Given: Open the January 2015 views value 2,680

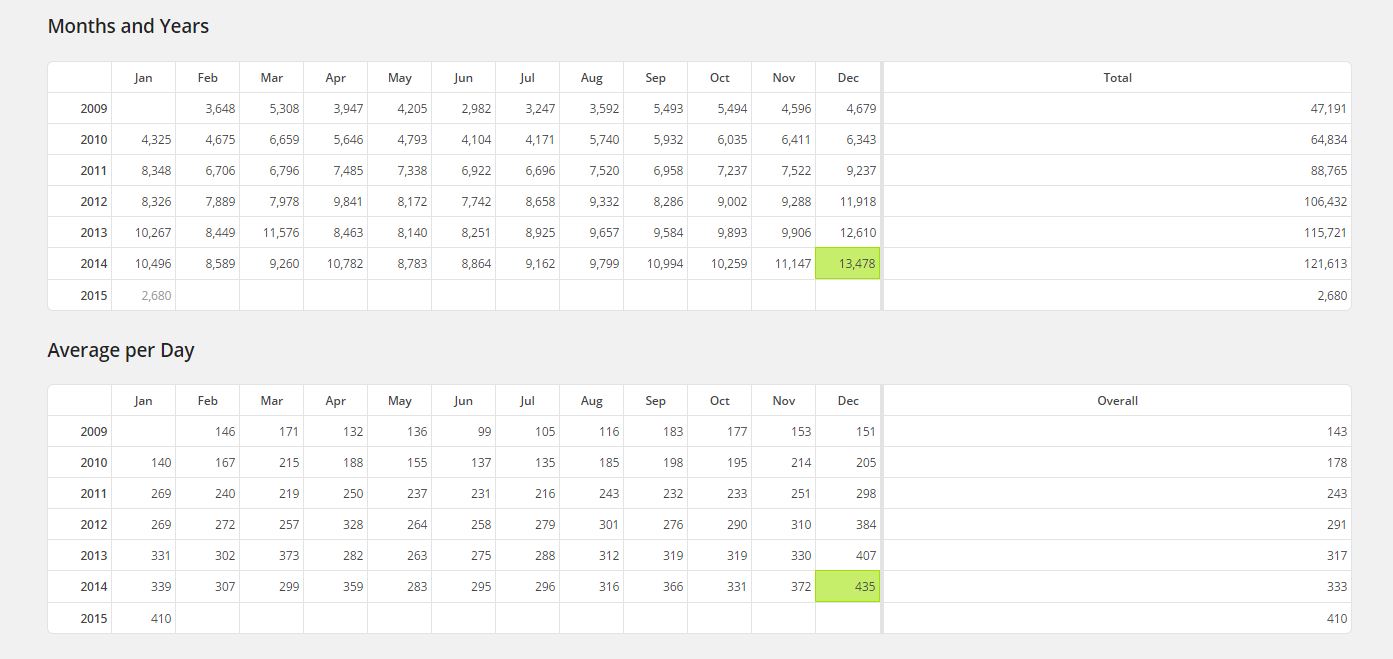Looking at the screenshot, I should pyautogui.click(x=157, y=295).
